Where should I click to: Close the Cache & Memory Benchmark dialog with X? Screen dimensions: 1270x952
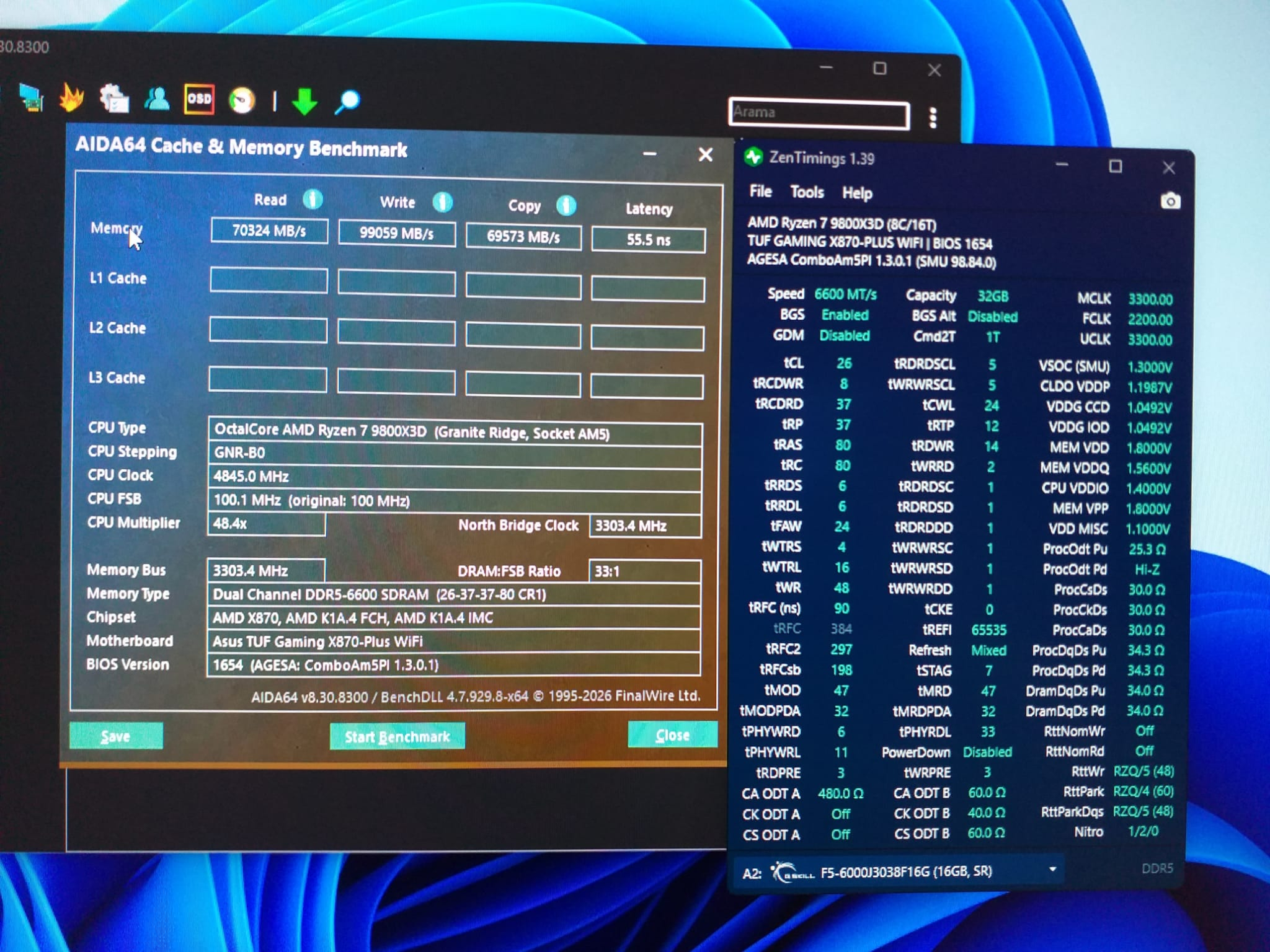pos(705,154)
